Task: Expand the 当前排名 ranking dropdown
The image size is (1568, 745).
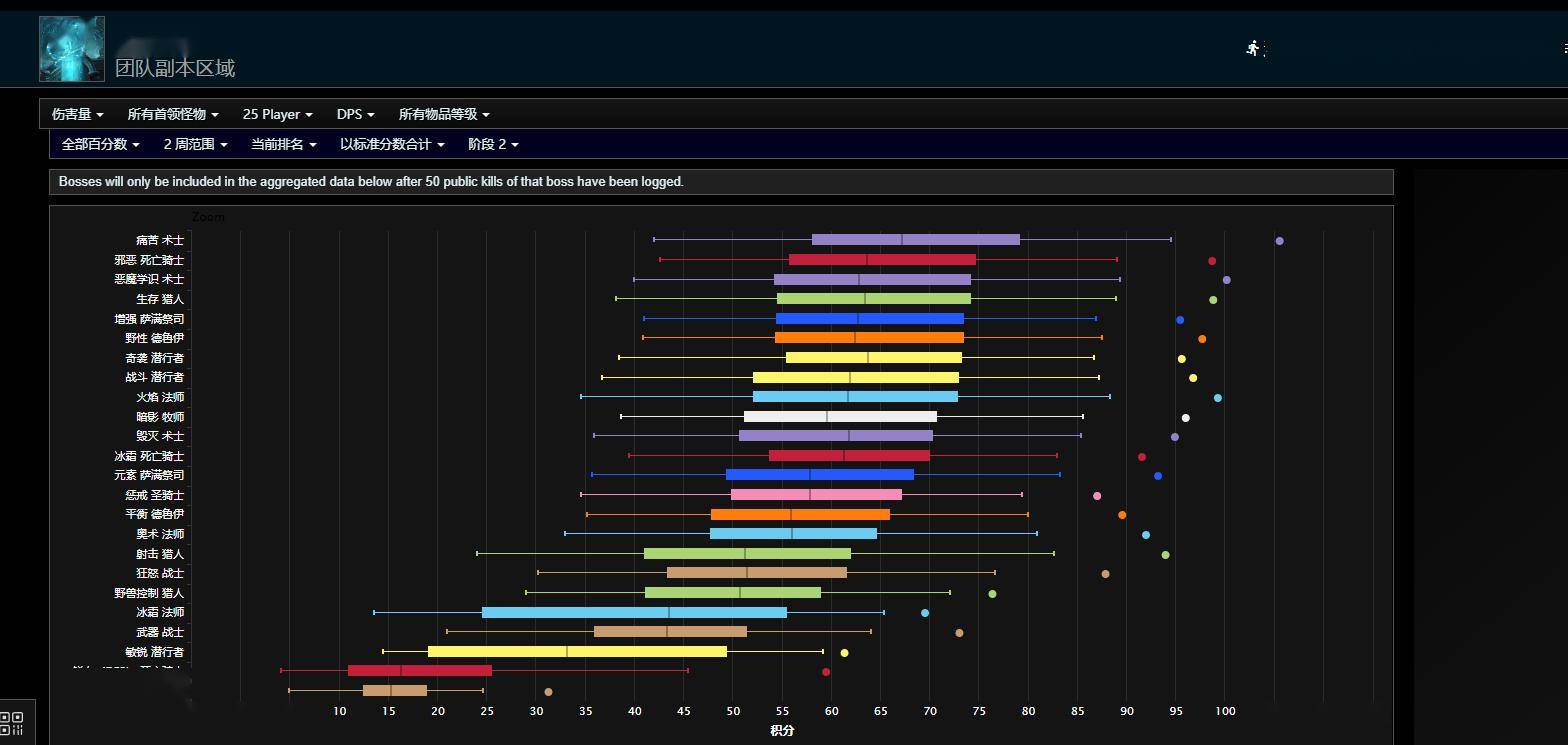Action: click(284, 144)
